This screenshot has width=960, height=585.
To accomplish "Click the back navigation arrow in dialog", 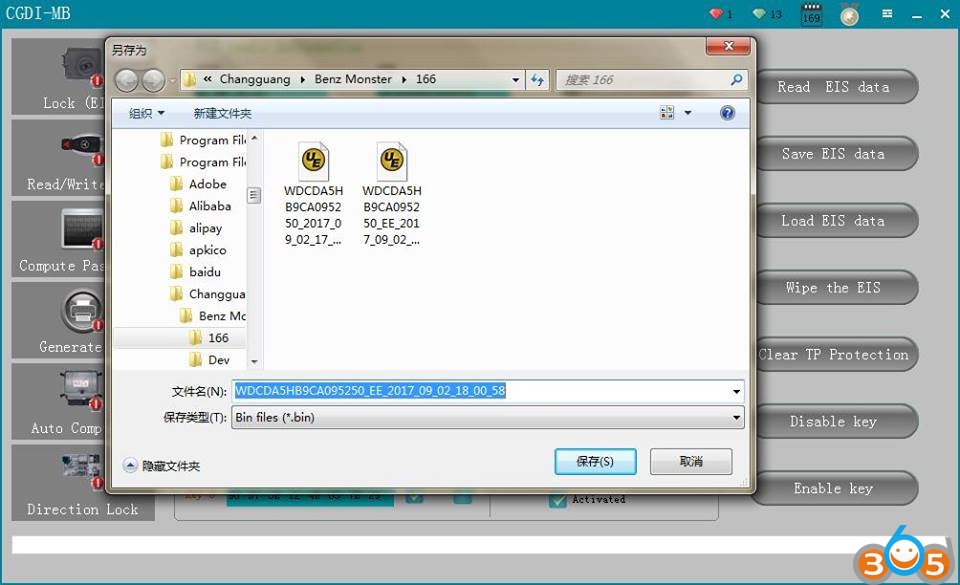I will [127, 80].
